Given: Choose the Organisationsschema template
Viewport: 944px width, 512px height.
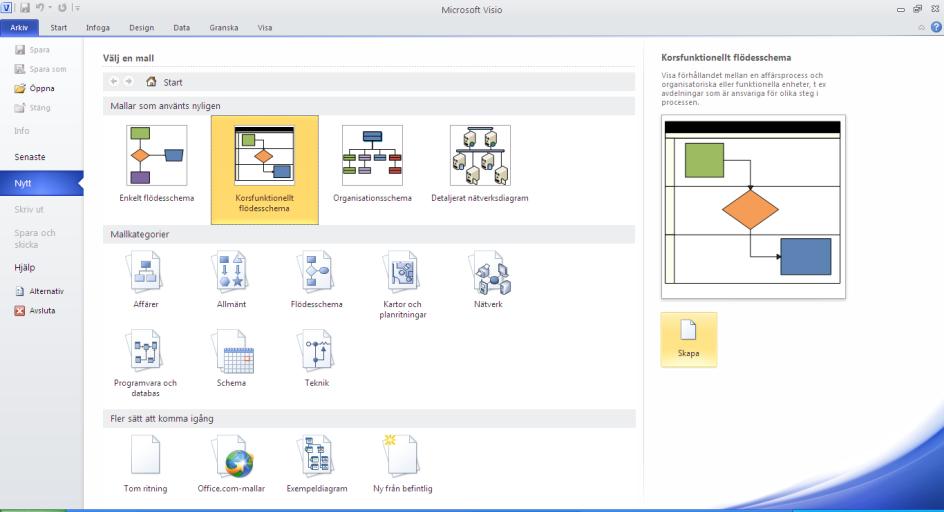Looking at the screenshot, I should 372,164.
